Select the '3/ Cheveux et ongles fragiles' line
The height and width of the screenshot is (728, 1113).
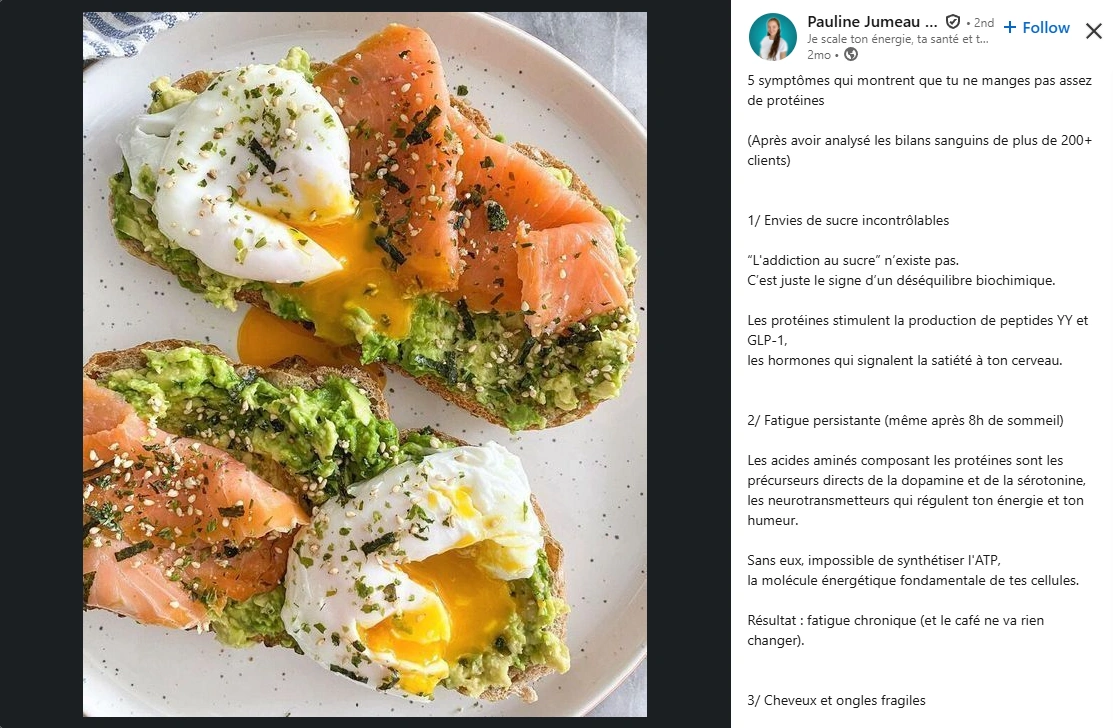coord(836,700)
